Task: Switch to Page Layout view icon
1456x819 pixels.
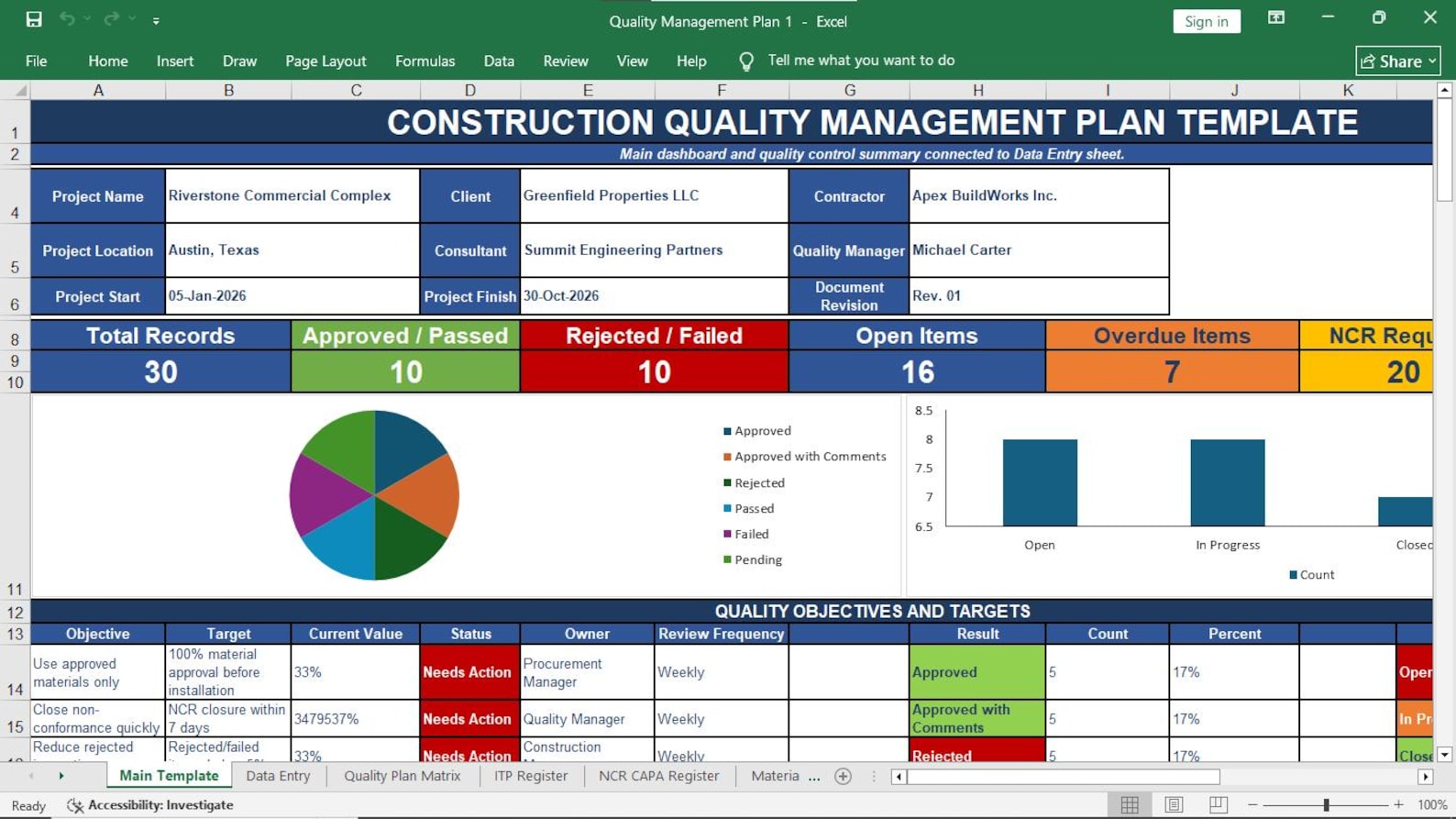Action: point(1174,805)
